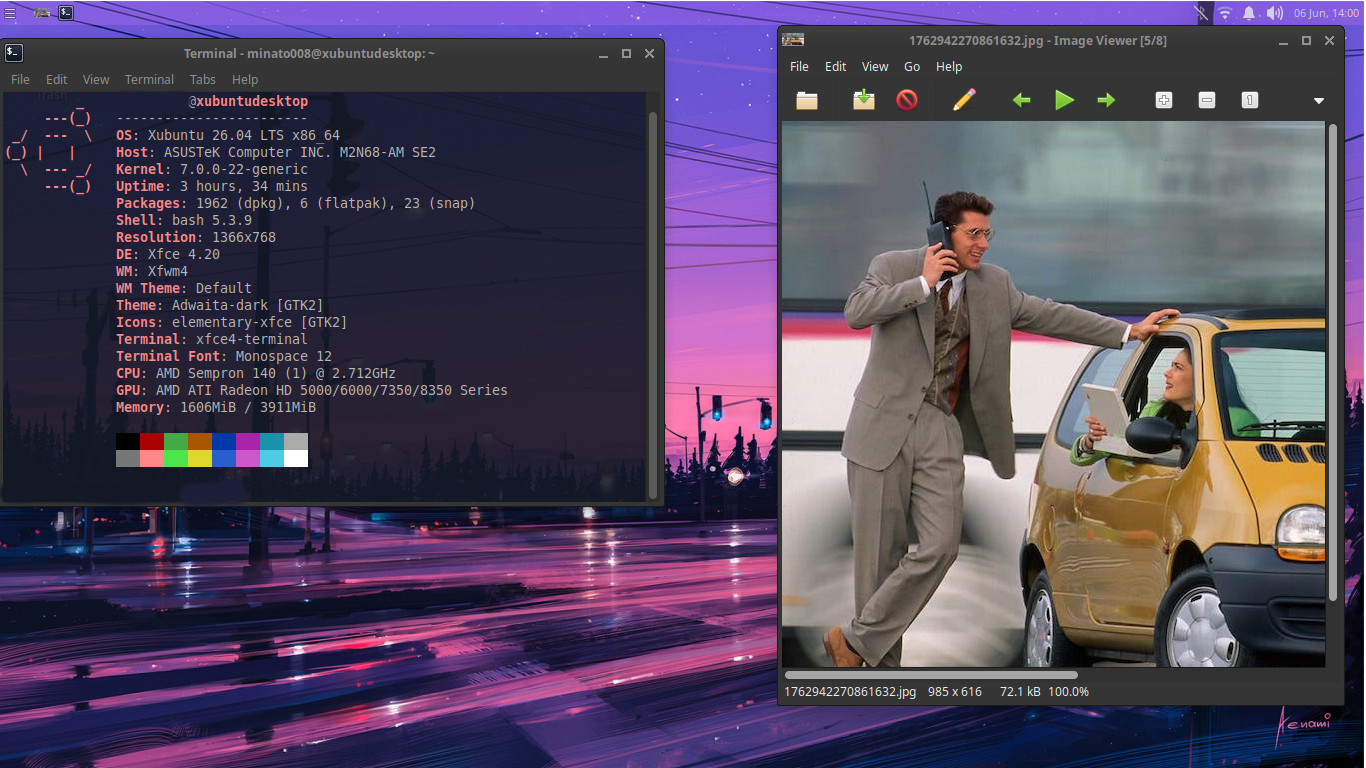Click the "Theme: Adwaita-dark [GTK2]" line
Image resolution: width=1366 pixels, height=768 pixels.
[220, 305]
